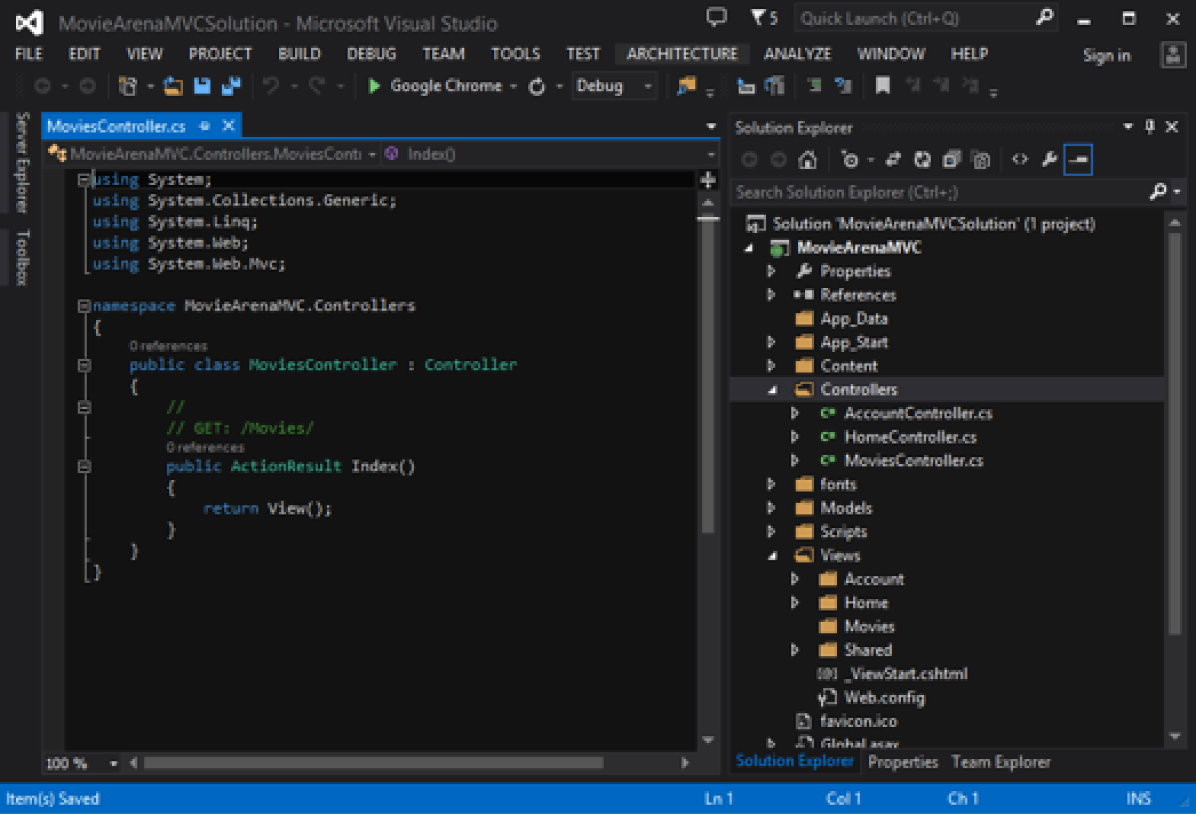Click Refresh in Solution Explorer toolbar
This screenshot has height=816, width=1196.
click(x=922, y=159)
